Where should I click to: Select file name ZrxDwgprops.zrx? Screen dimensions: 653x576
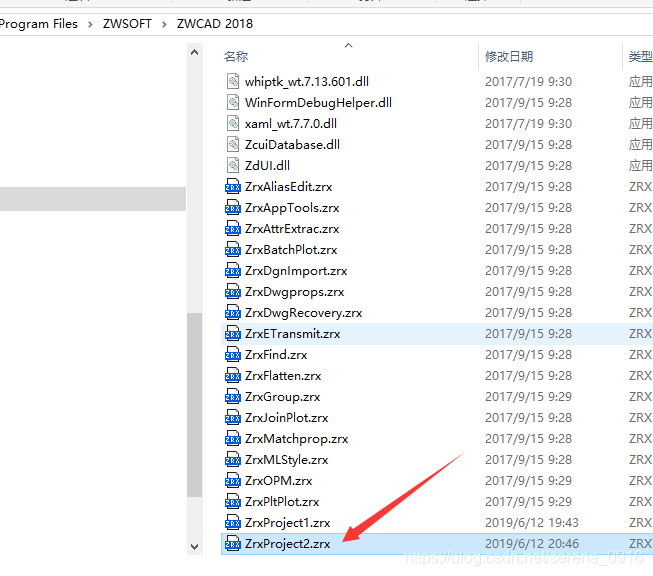pos(294,291)
